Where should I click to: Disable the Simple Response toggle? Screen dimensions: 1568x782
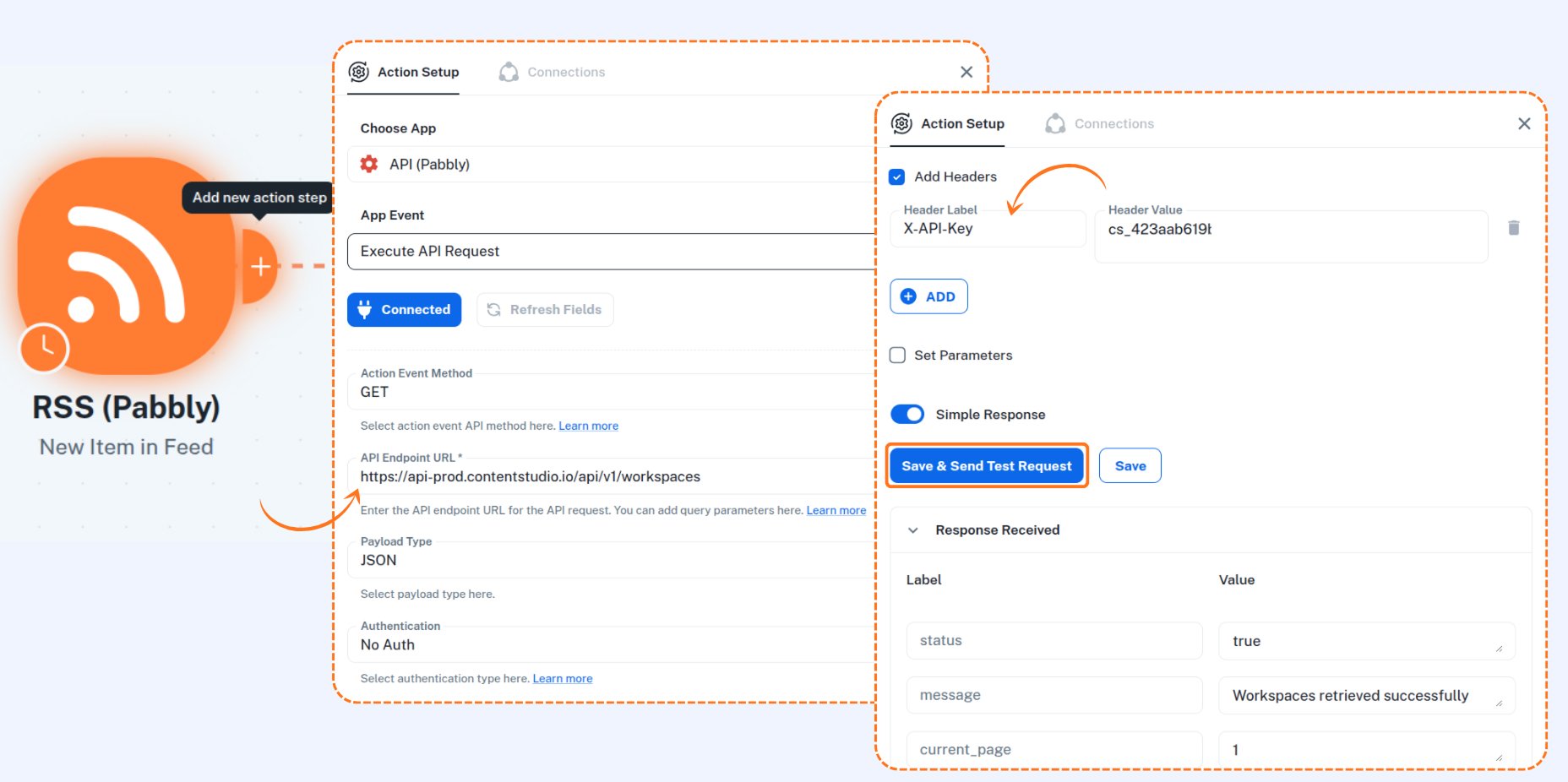click(907, 414)
